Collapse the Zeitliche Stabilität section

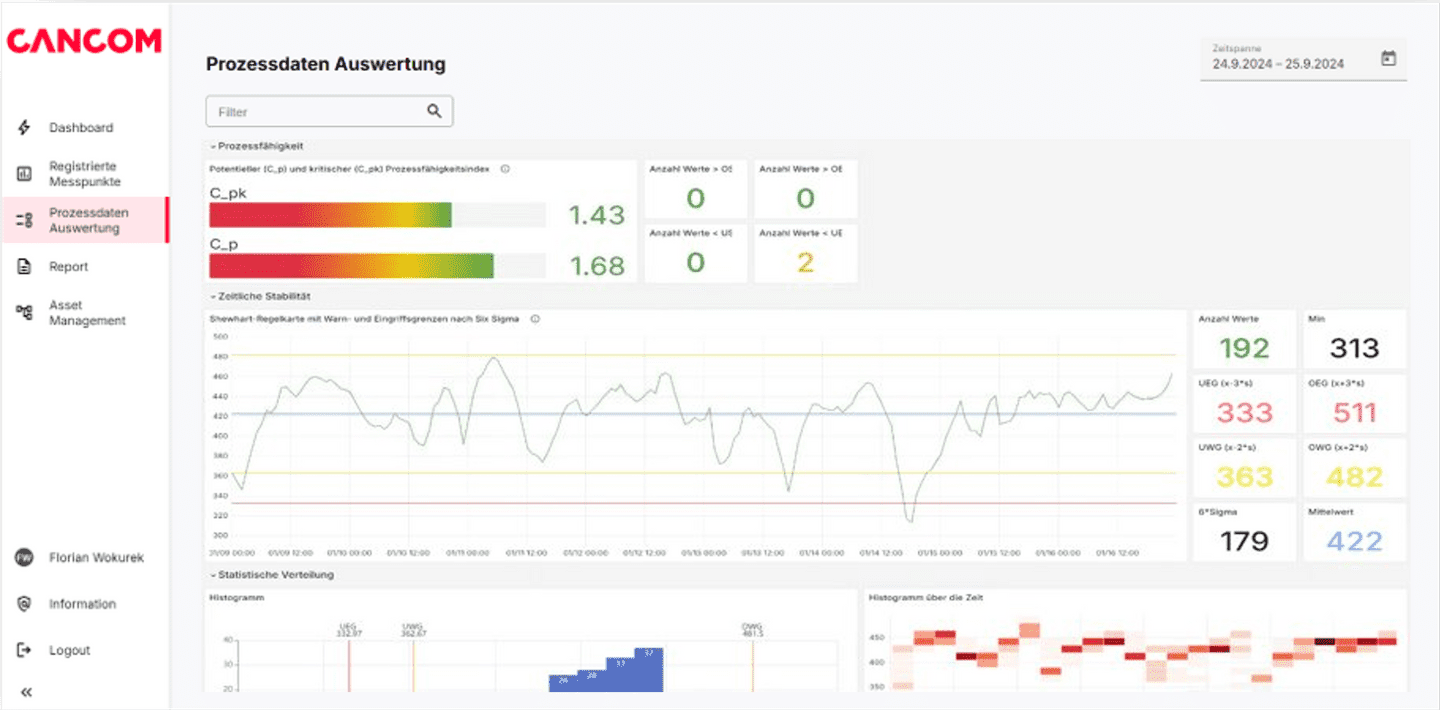[213, 296]
